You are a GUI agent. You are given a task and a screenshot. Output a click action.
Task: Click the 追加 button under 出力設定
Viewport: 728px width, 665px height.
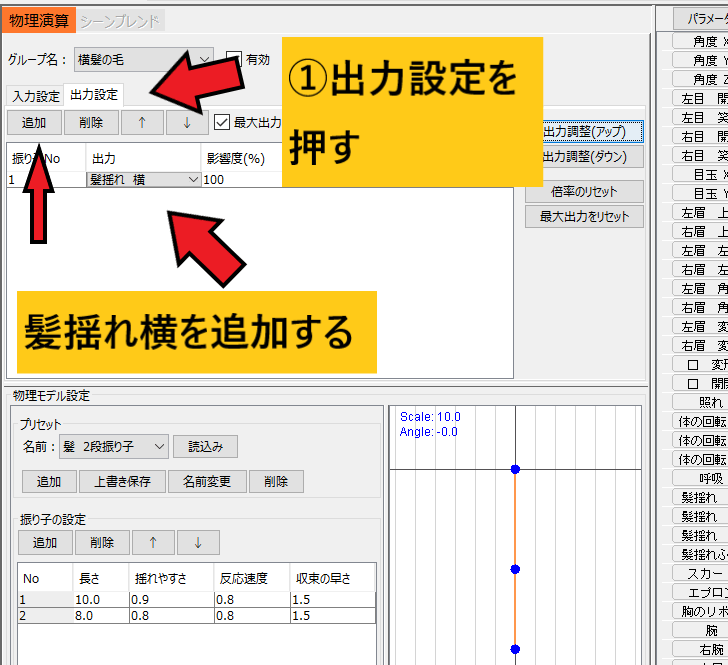[34, 123]
